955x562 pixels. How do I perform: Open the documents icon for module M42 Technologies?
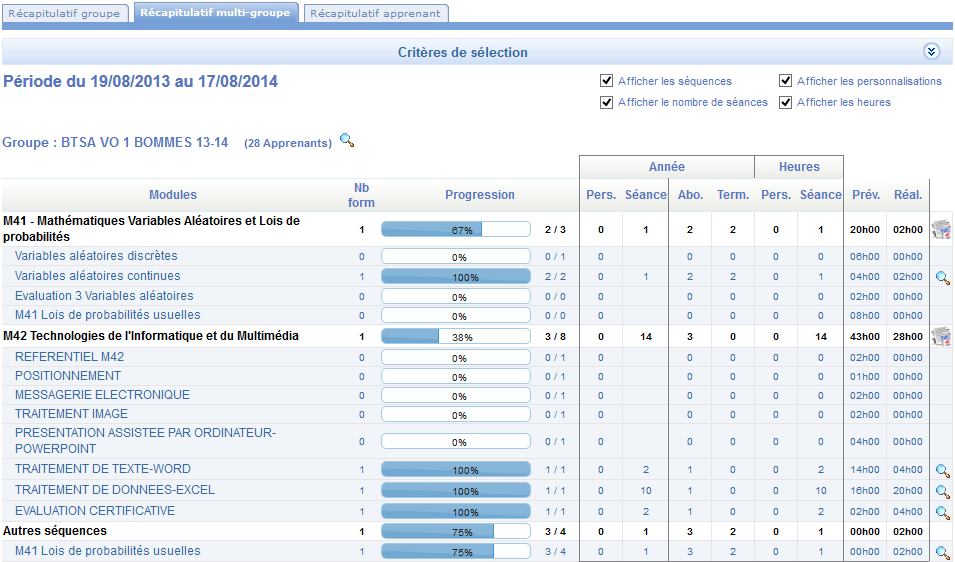click(x=940, y=337)
